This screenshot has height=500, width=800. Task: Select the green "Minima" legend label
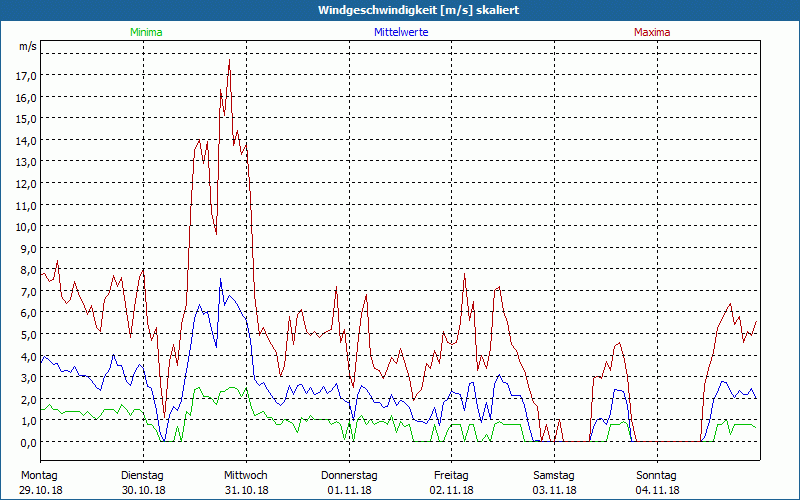point(146,32)
